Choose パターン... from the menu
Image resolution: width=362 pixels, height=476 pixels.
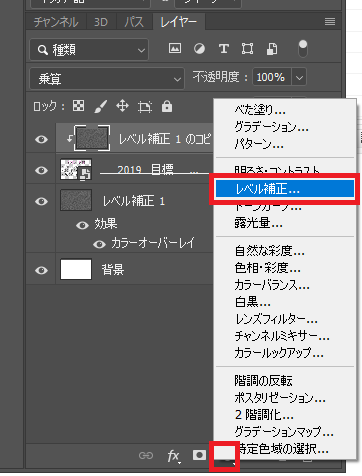coord(285,144)
